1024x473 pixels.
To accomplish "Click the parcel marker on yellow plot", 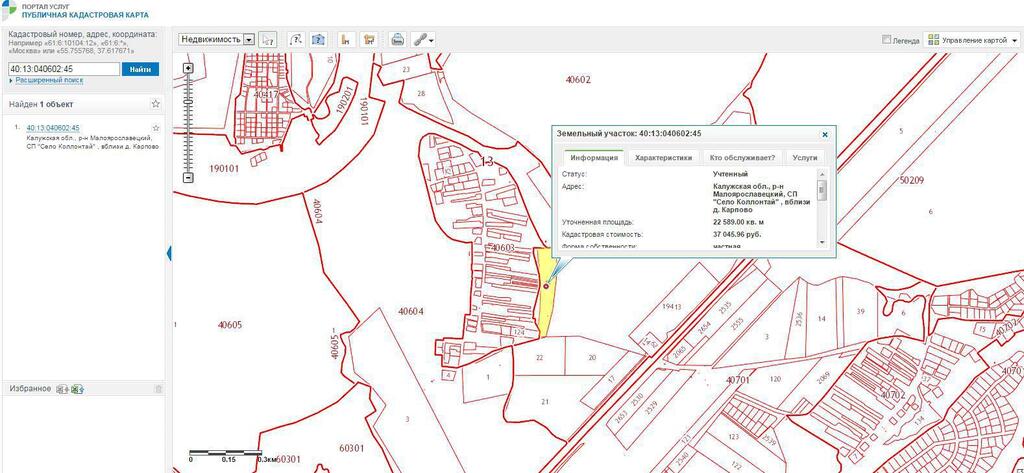I will (546, 285).
